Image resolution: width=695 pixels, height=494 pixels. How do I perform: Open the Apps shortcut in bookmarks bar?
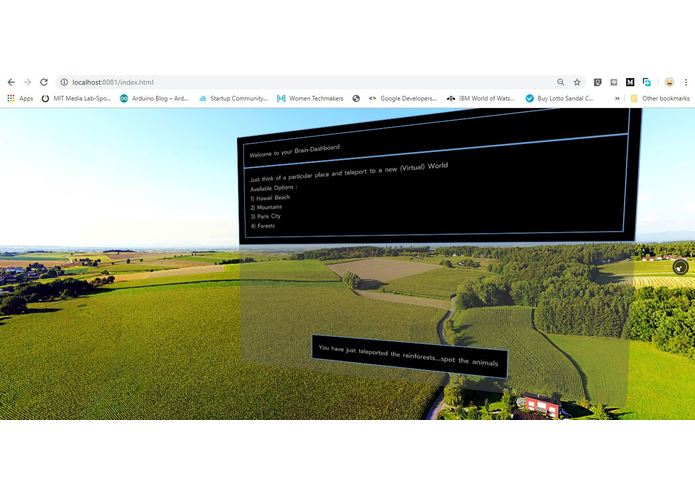click(20, 98)
